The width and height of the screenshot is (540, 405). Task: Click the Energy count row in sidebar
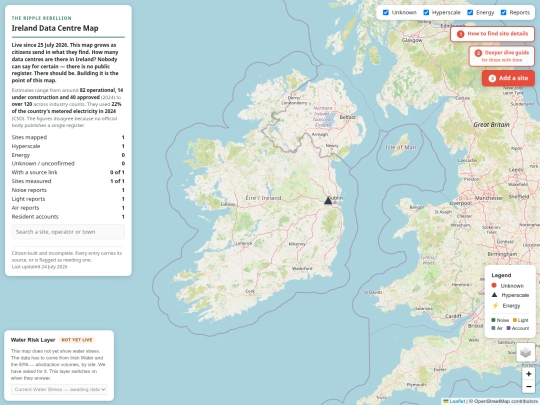[68, 155]
